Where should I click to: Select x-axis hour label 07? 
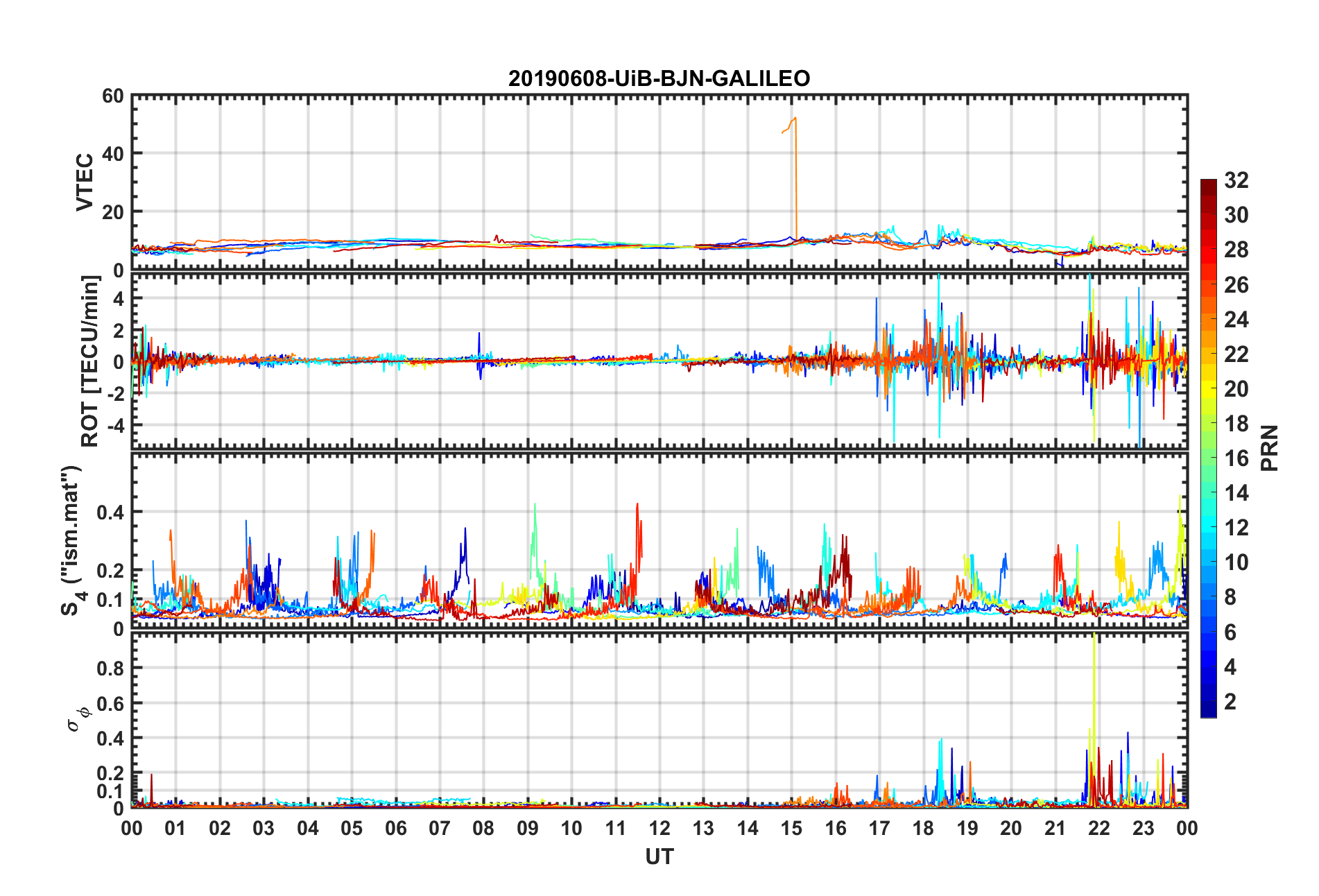440,828
